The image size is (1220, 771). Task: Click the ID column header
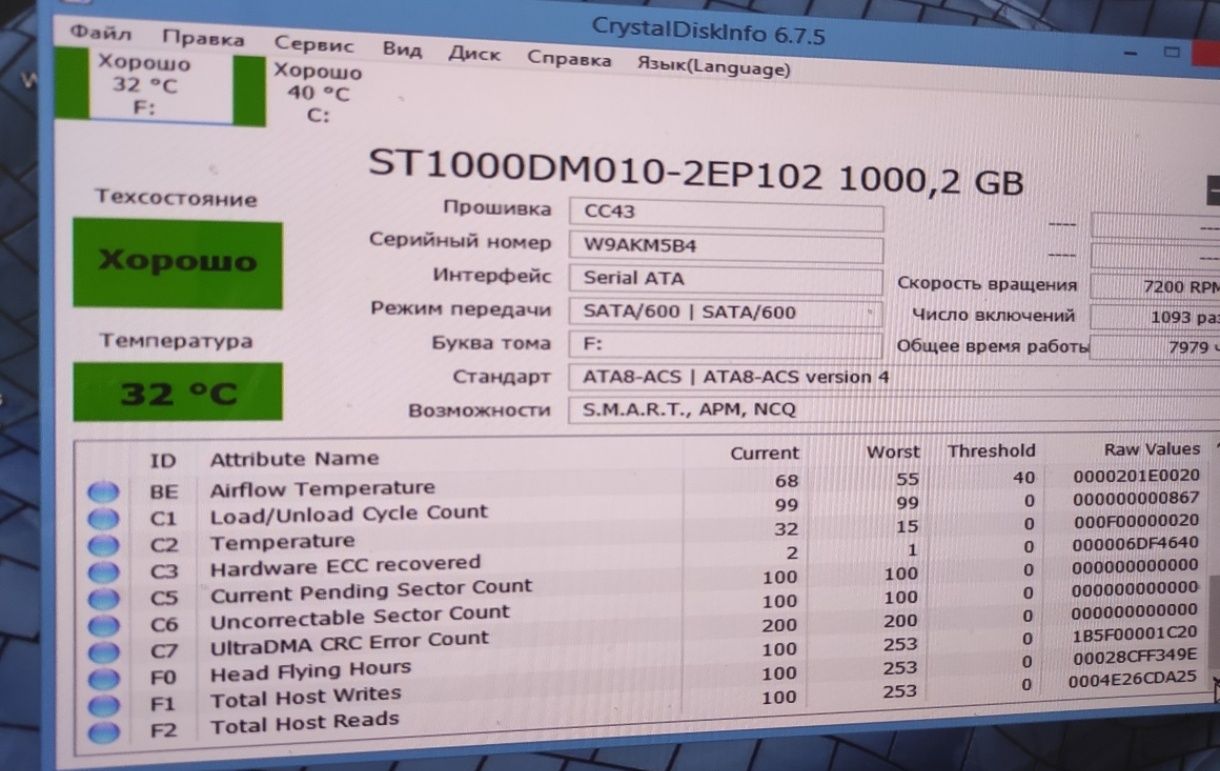[x=162, y=461]
